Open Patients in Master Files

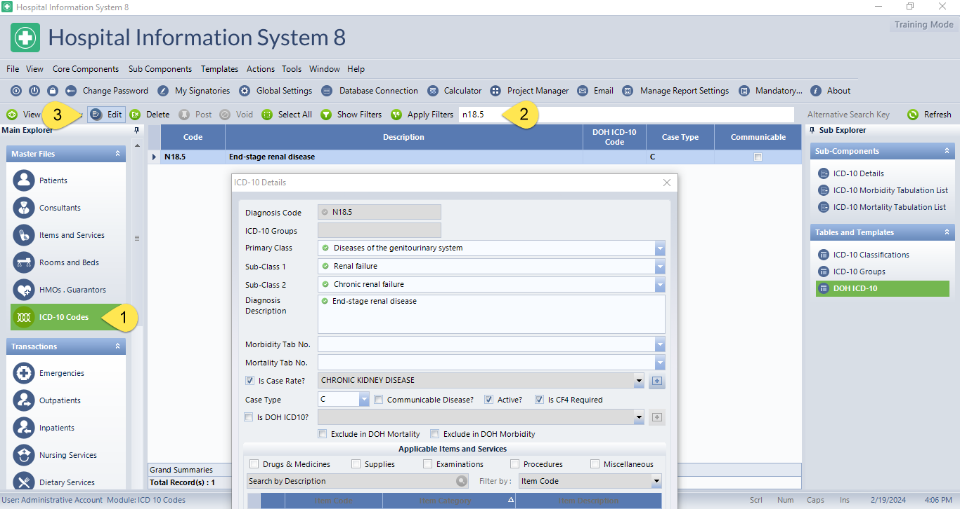click(x=53, y=180)
